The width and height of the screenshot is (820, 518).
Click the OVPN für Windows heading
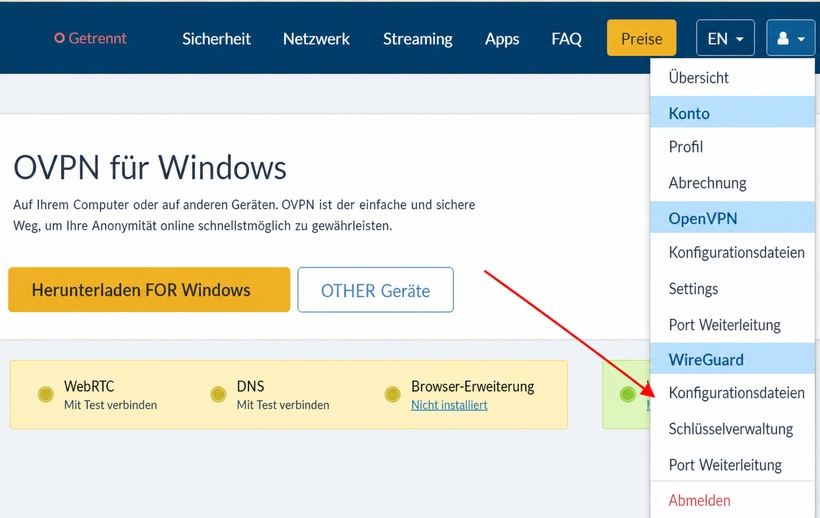click(x=150, y=167)
